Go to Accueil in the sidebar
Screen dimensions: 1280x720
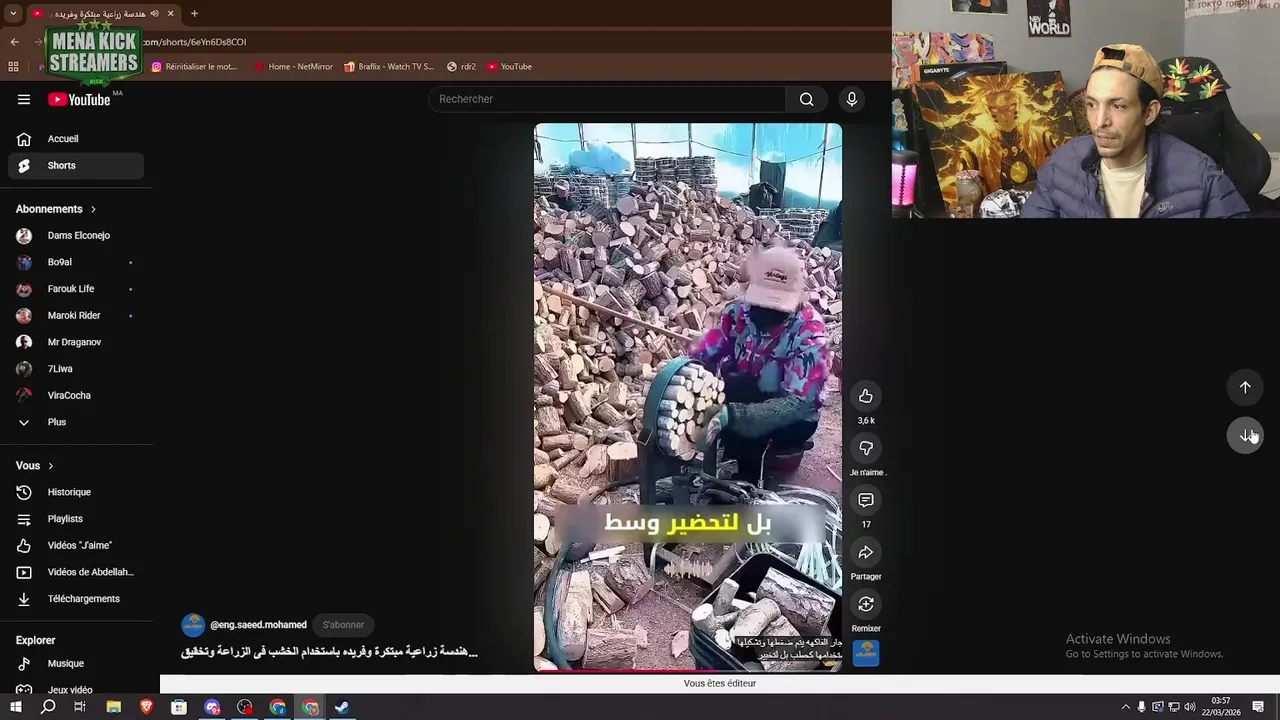click(76, 139)
